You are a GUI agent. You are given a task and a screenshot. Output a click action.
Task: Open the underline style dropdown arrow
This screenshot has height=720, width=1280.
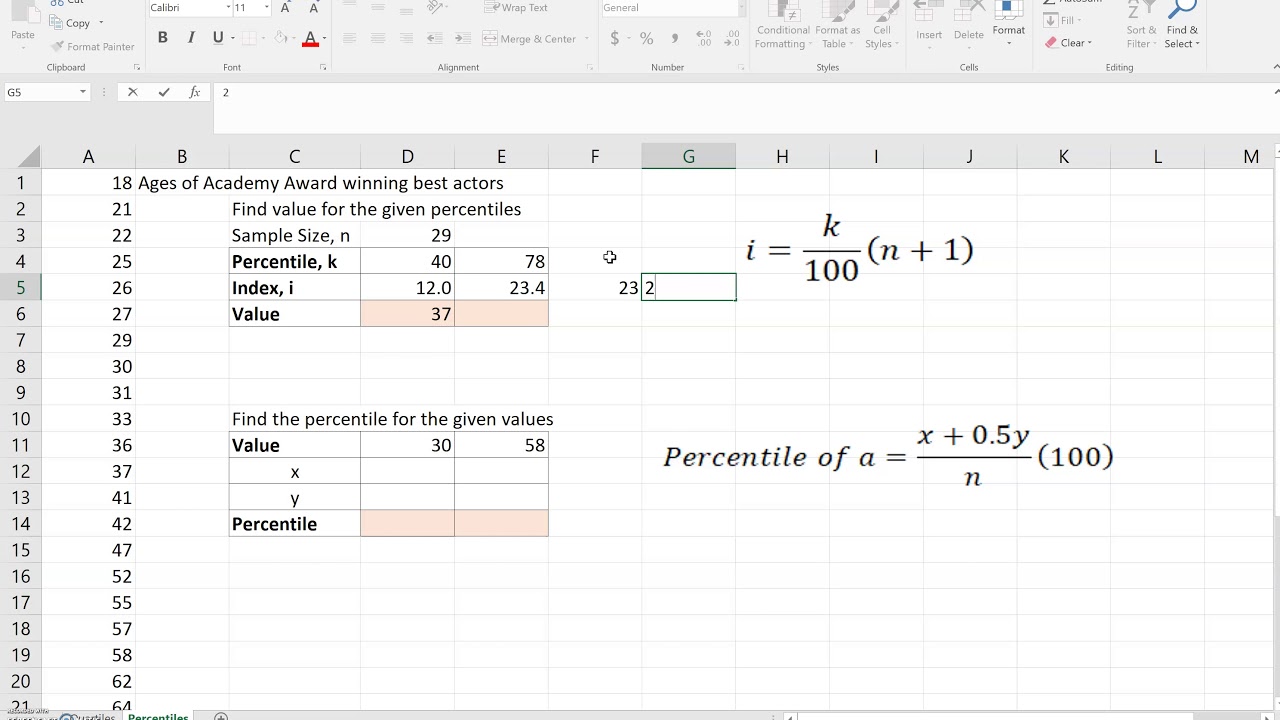click(232, 39)
